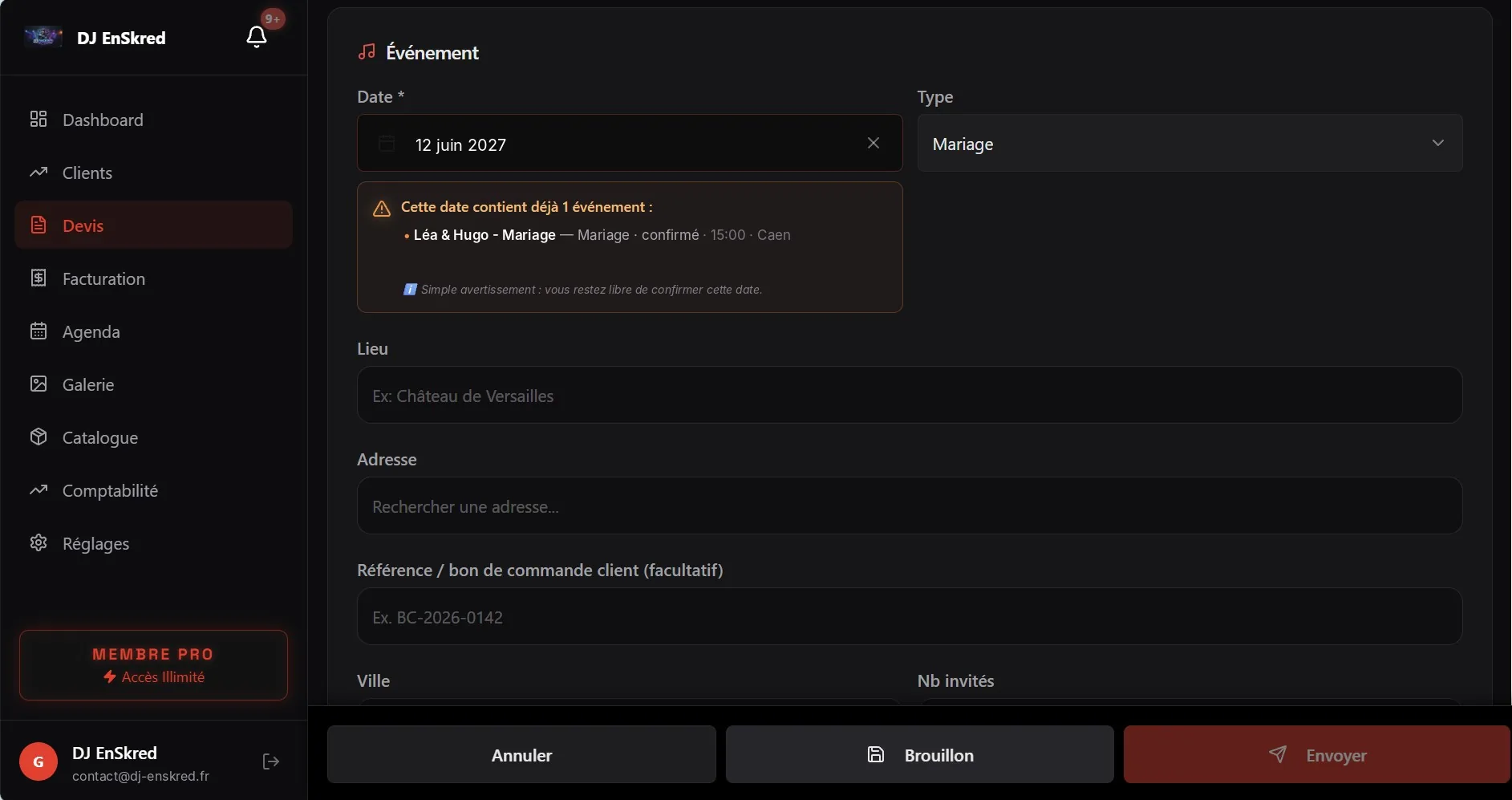Click the contact@dj-enskred.fr email text
This screenshot has height=800, width=1512.
point(140,776)
